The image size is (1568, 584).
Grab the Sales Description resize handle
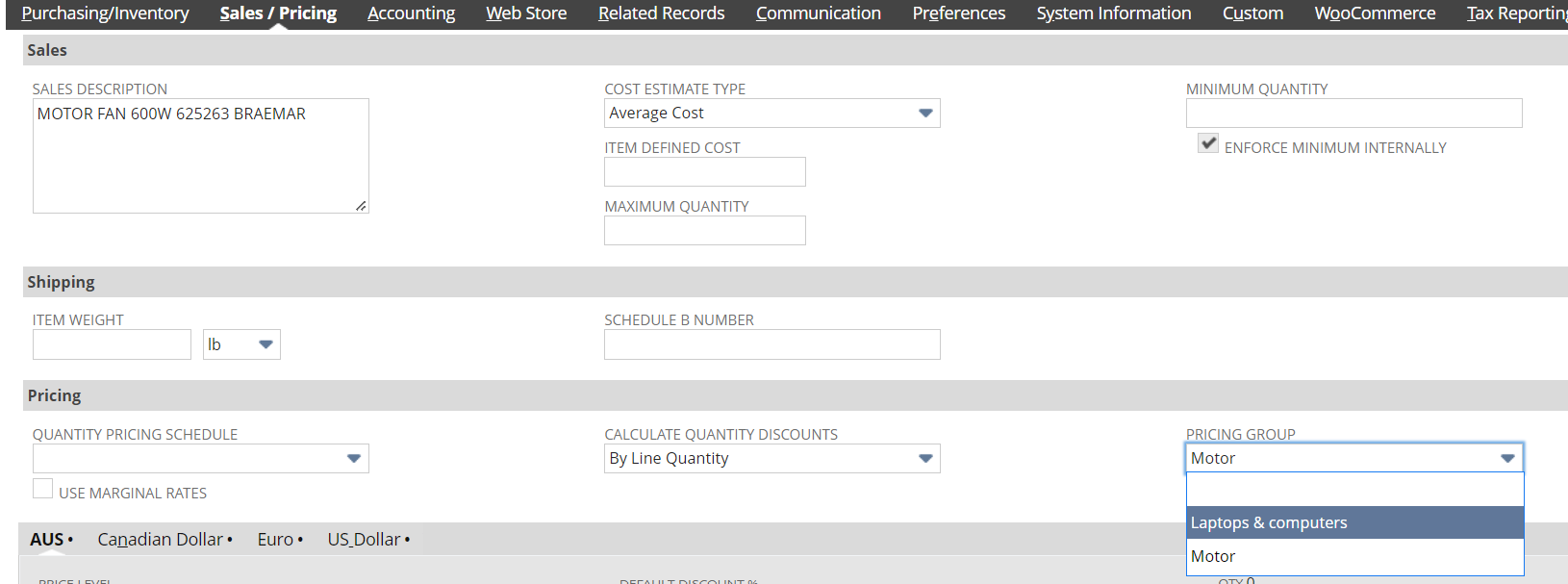coord(361,206)
